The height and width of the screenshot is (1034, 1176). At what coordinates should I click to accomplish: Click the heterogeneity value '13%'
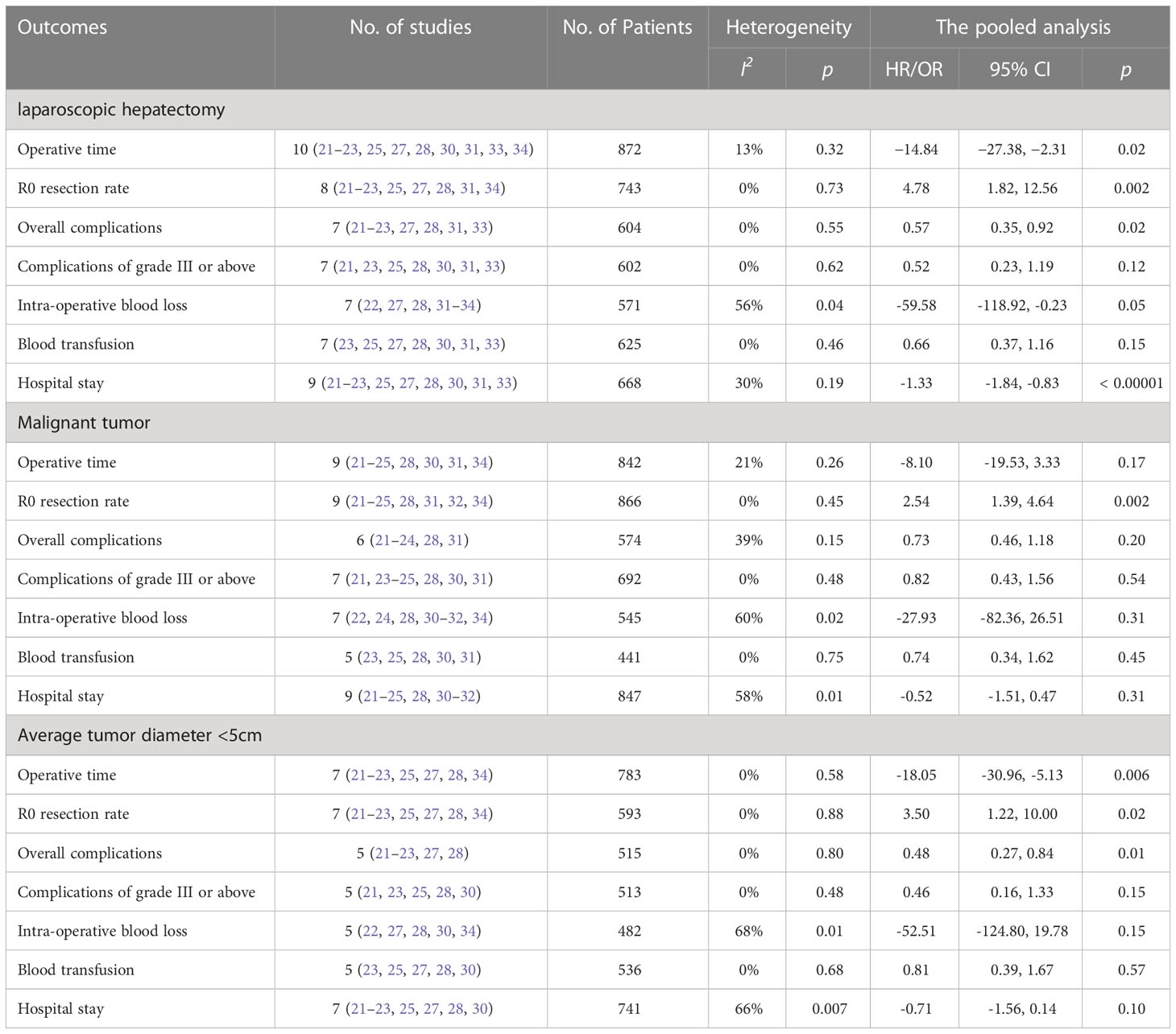pyautogui.click(x=748, y=149)
